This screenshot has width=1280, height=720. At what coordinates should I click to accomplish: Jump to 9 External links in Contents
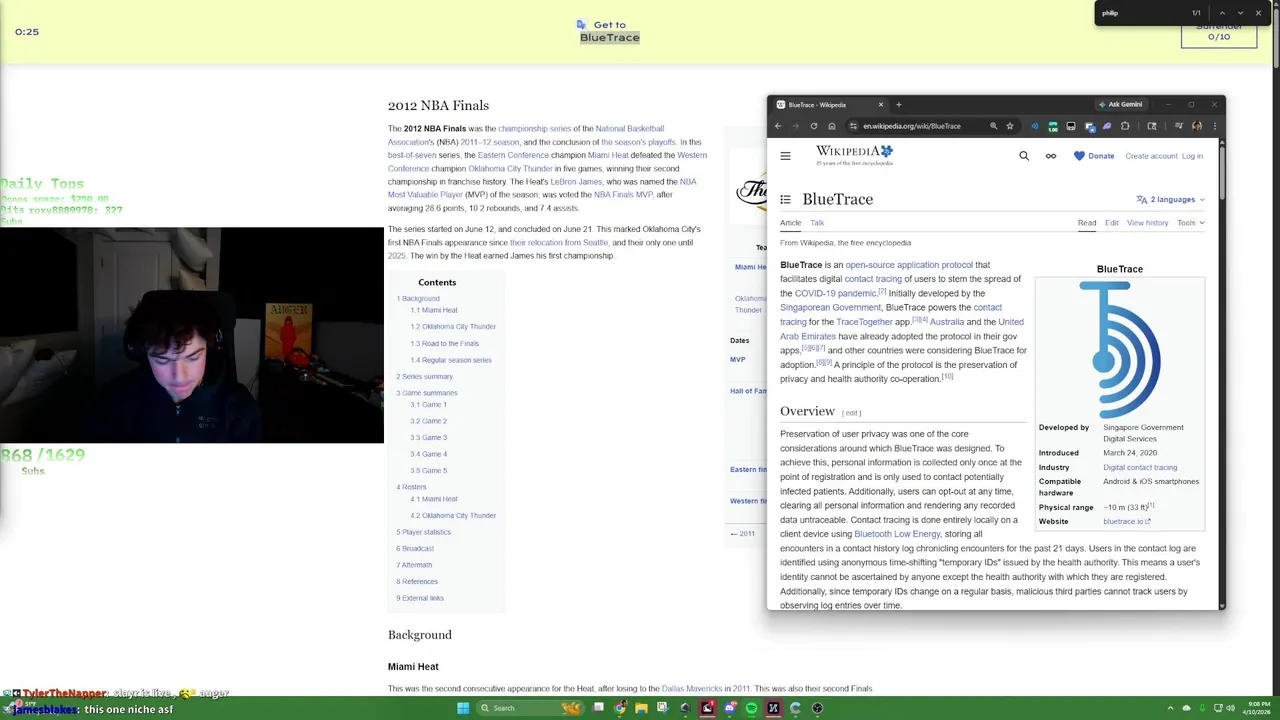pyautogui.click(x=420, y=598)
